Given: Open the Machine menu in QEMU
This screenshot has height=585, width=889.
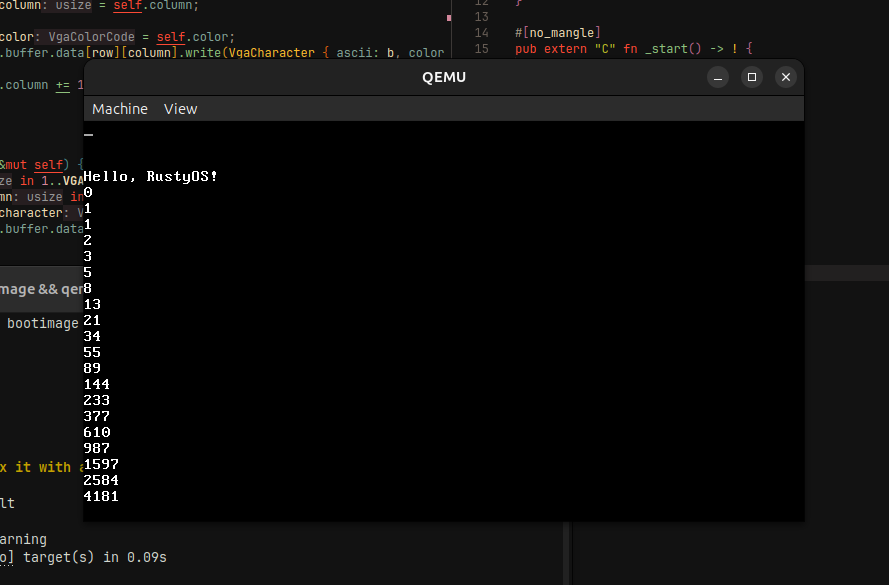Looking at the screenshot, I should pos(120,109).
